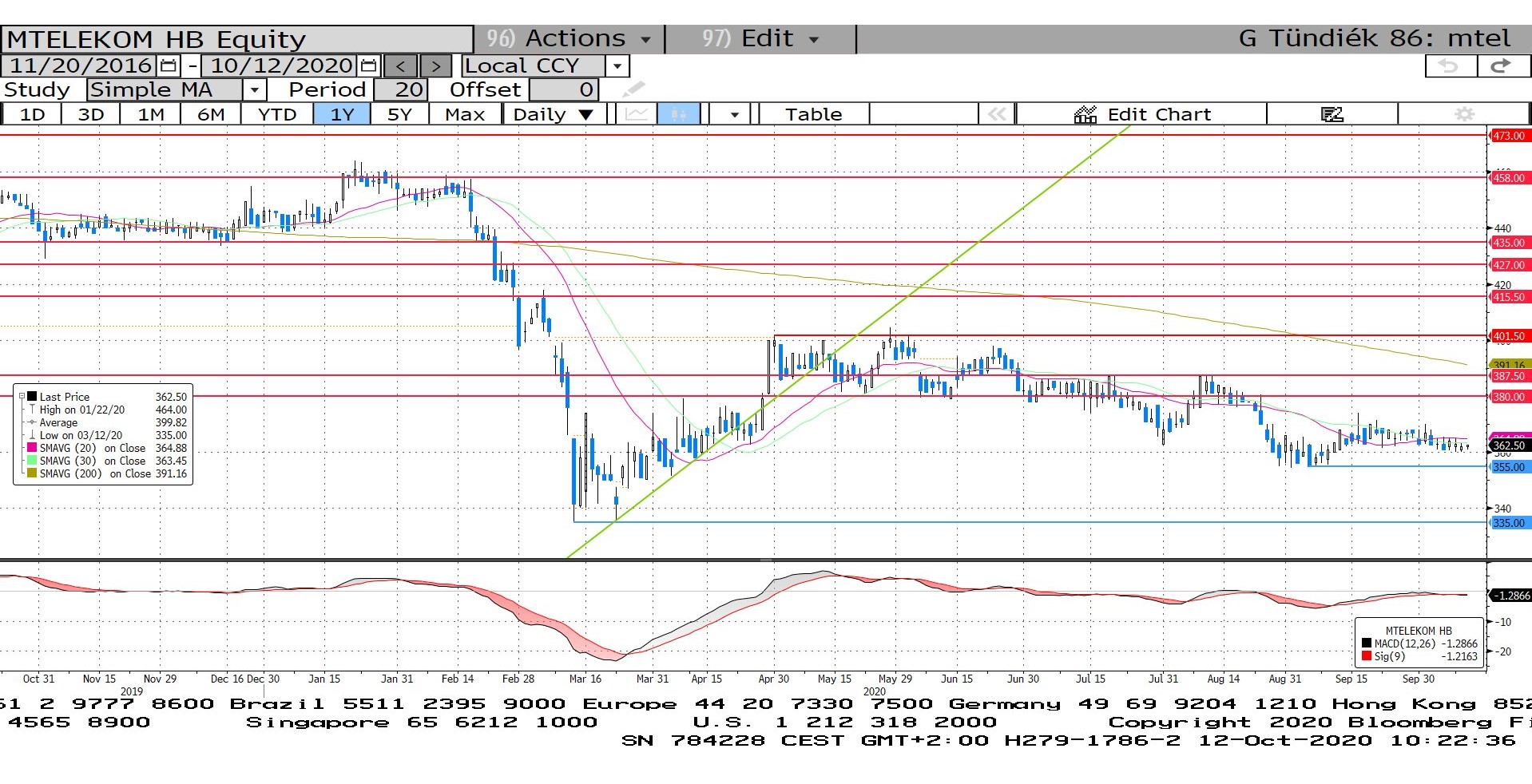1532x784 pixels.
Task: Collapse the Last Price legend tree
Action: coord(22,396)
